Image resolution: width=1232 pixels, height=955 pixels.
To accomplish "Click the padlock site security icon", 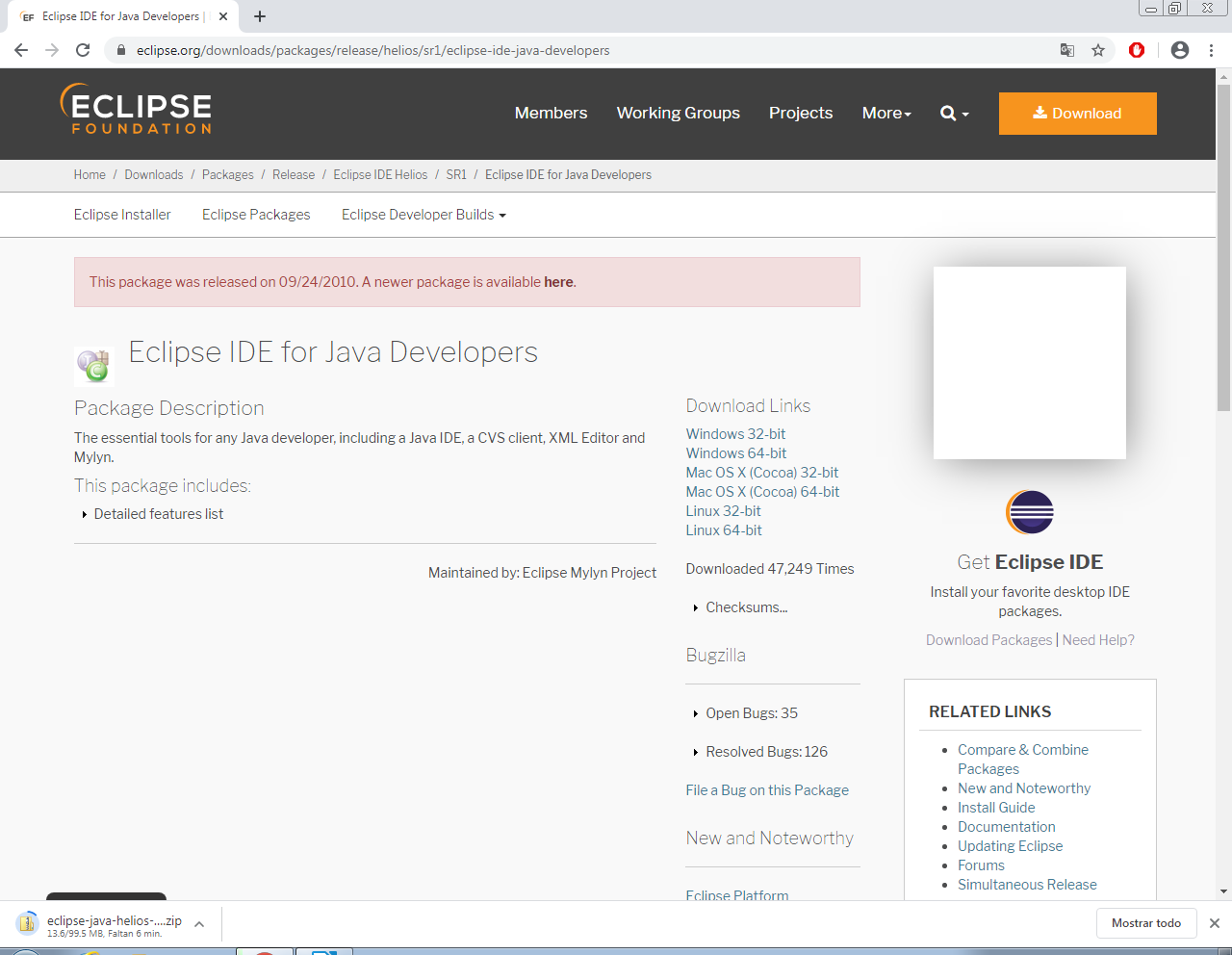I will (x=120, y=50).
